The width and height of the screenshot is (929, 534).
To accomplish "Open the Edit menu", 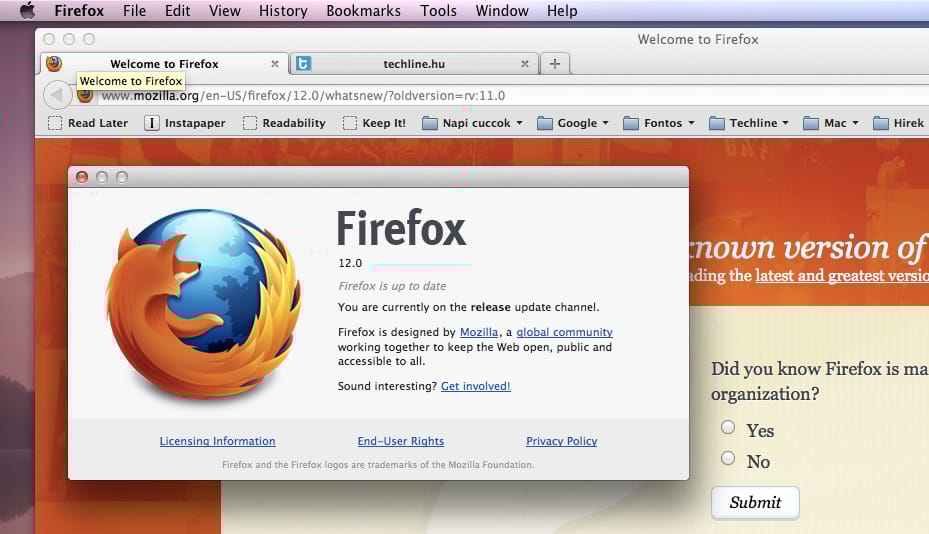I will coord(178,11).
